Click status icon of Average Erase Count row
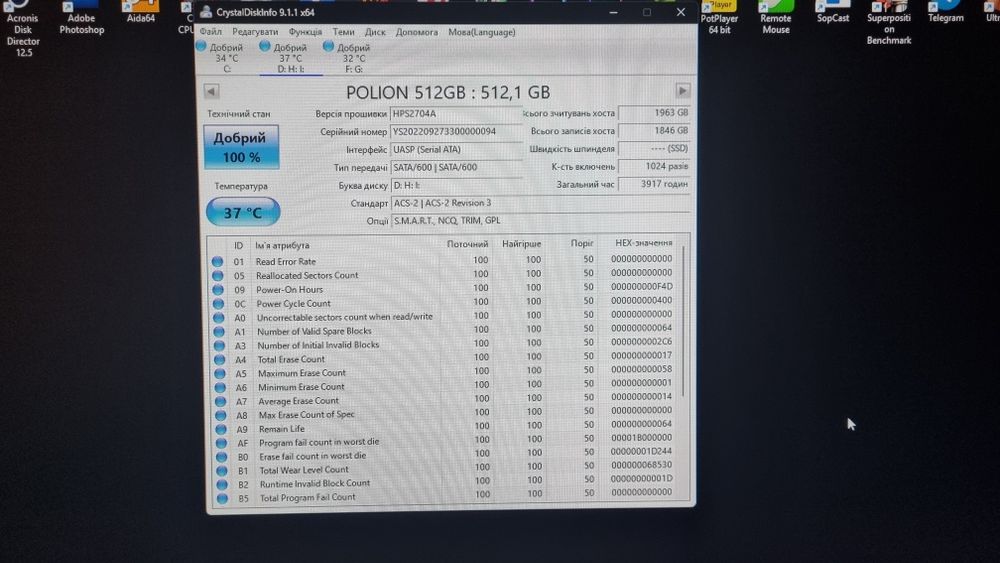Screen dimensions: 1000x563 pyautogui.click(x=221, y=402)
